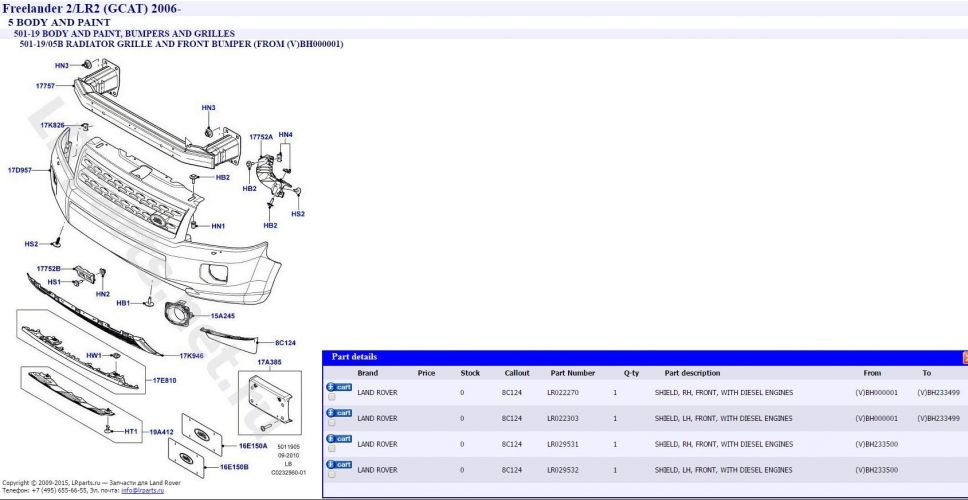Select callout 17752B on the diagram
The width and height of the screenshot is (968, 500).
49,269
